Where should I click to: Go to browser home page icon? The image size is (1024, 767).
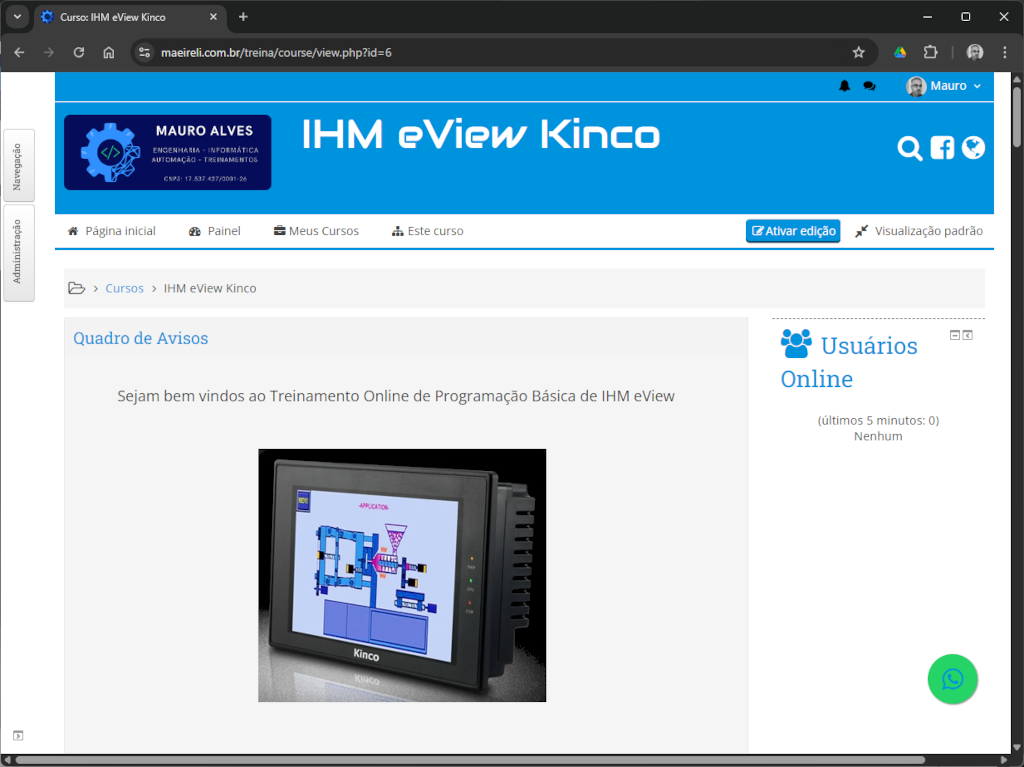click(x=109, y=52)
